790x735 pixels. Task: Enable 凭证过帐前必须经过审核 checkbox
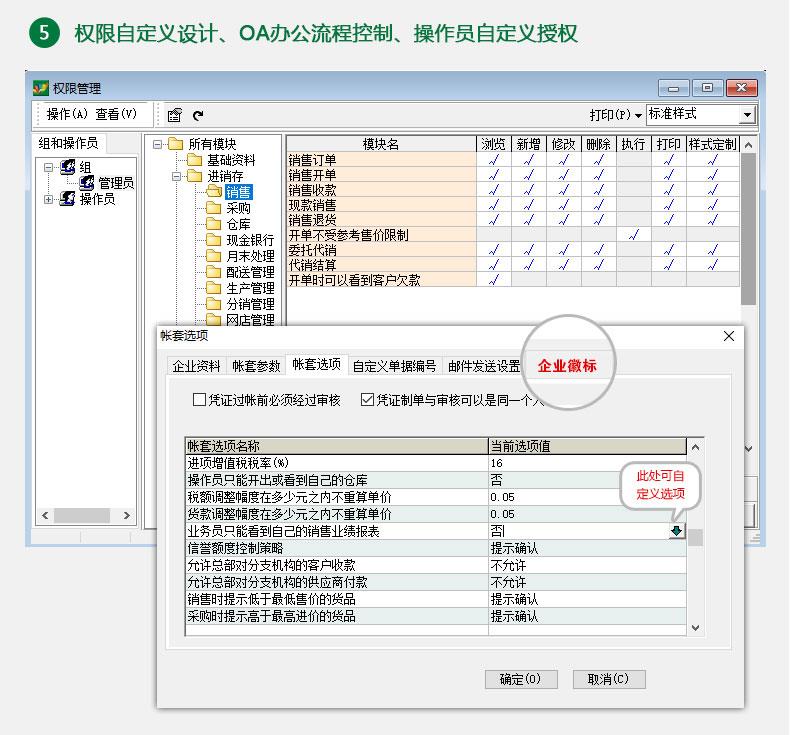(x=199, y=400)
